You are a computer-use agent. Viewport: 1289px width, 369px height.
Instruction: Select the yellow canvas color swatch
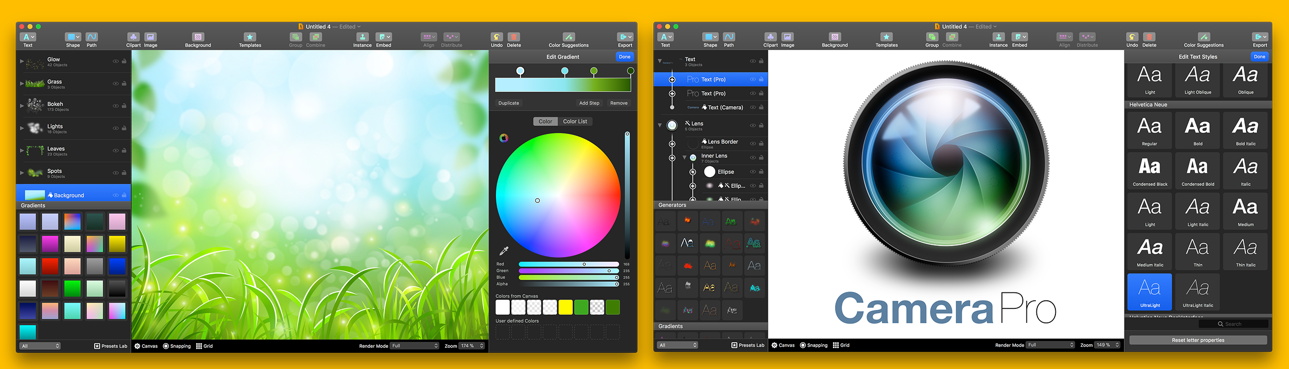coord(565,307)
